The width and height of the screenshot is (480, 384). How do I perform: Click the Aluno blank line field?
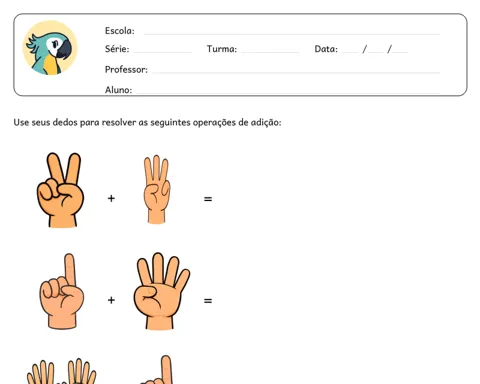(288, 92)
